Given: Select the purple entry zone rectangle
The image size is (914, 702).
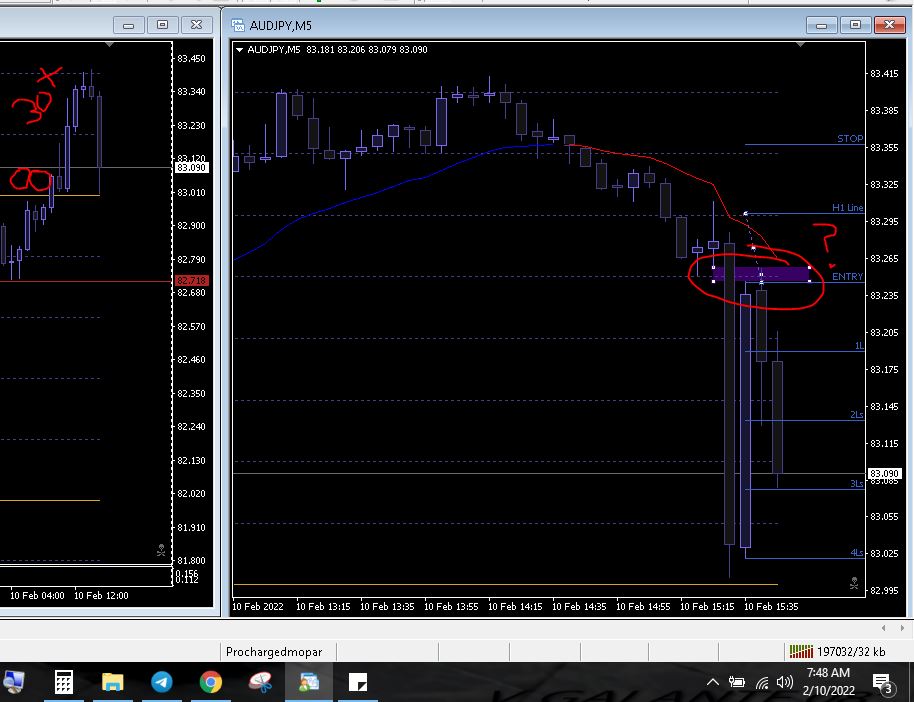Looking at the screenshot, I should coord(761,274).
